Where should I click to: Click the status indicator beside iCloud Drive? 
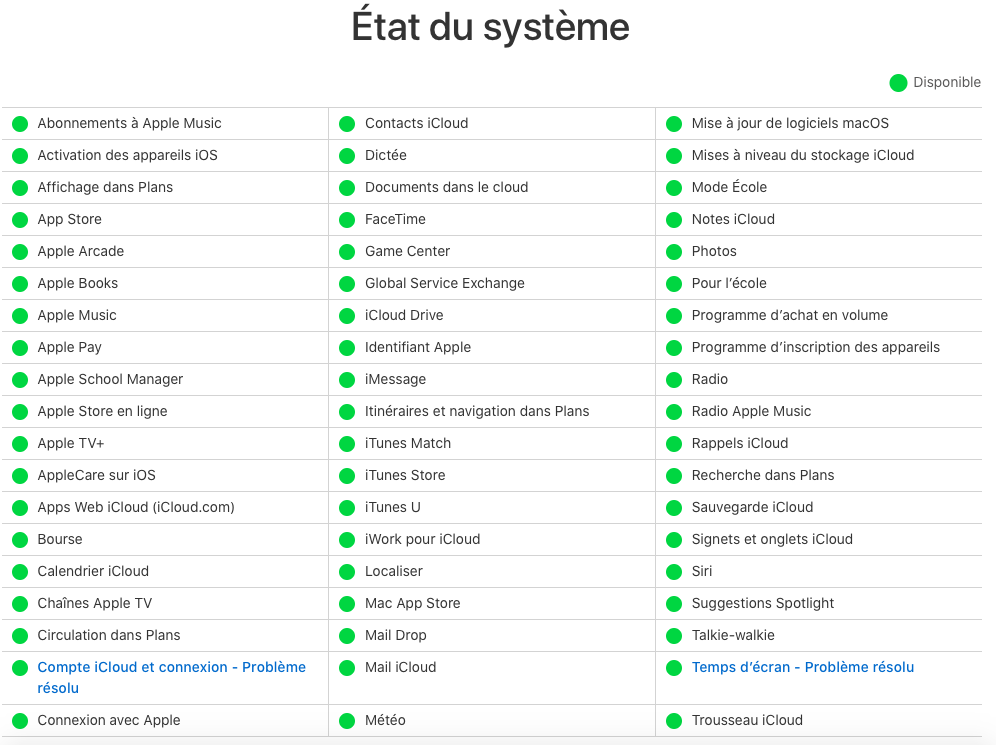[x=347, y=316]
